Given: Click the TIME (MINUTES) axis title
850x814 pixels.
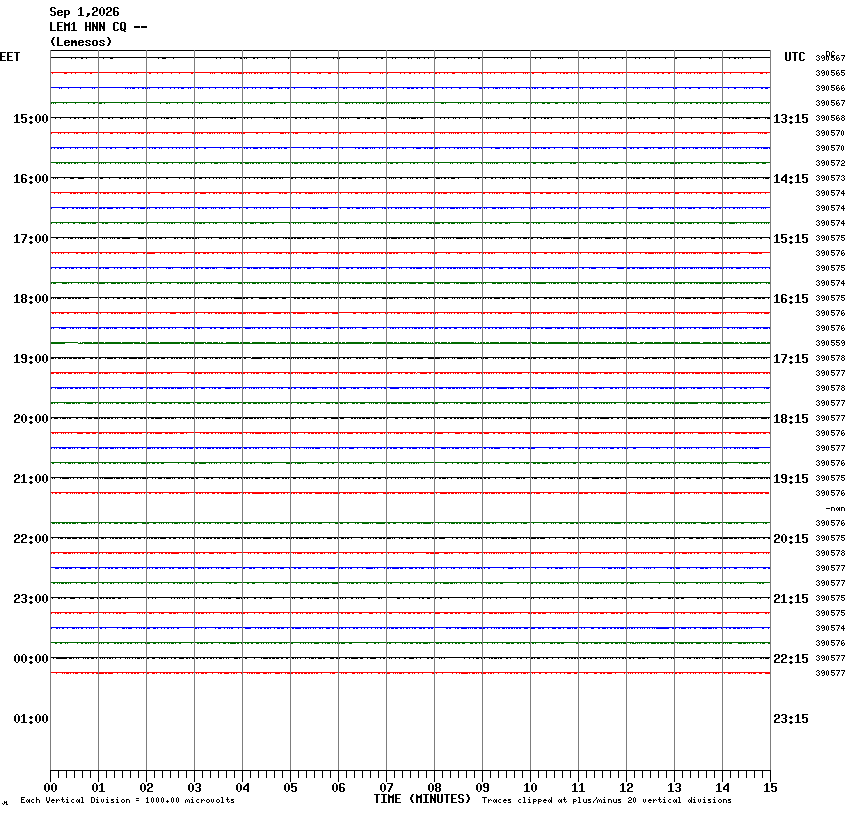Looking at the screenshot, I should point(422,799).
